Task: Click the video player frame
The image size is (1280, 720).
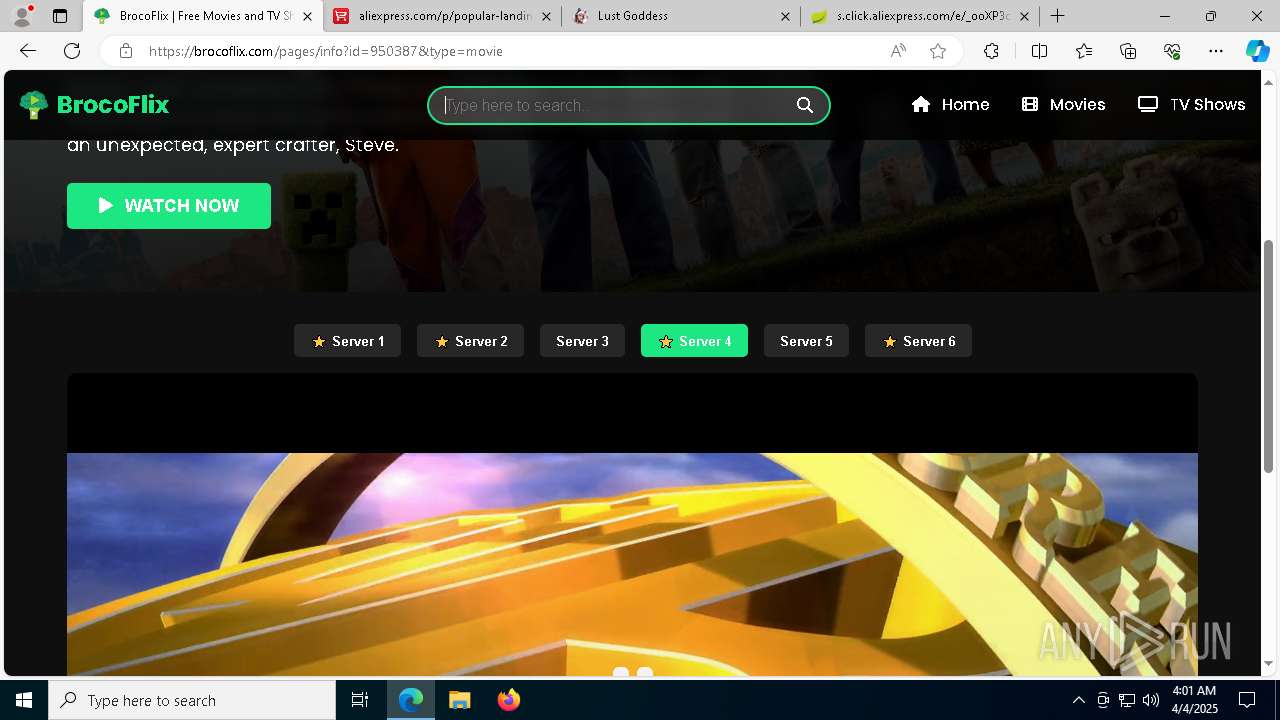Action: [632, 525]
